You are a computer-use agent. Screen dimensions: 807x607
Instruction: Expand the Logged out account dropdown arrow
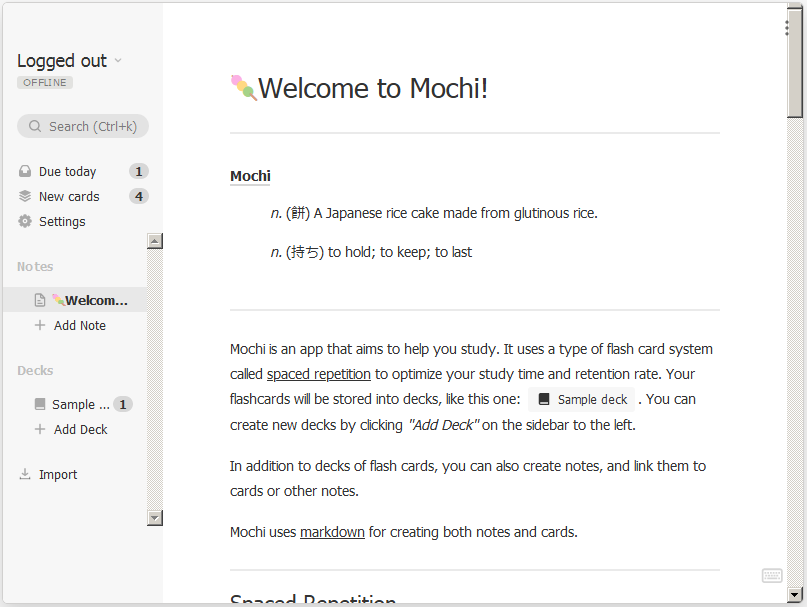click(x=118, y=61)
